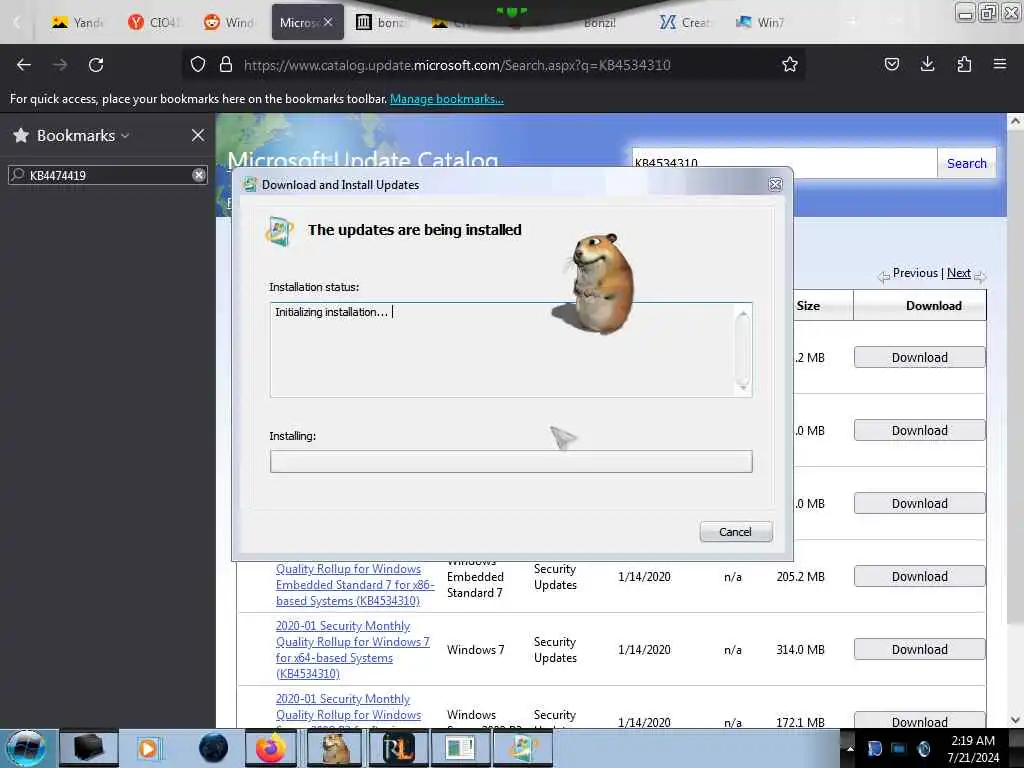Click the Installing progress bar
1024x768 pixels.
click(x=511, y=462)
